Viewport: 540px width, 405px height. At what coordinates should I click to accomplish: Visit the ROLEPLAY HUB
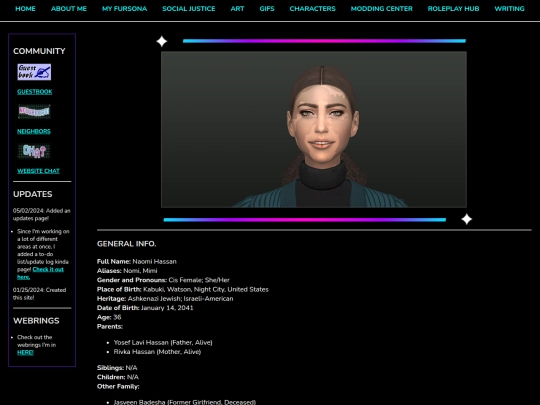coord(453,9)
